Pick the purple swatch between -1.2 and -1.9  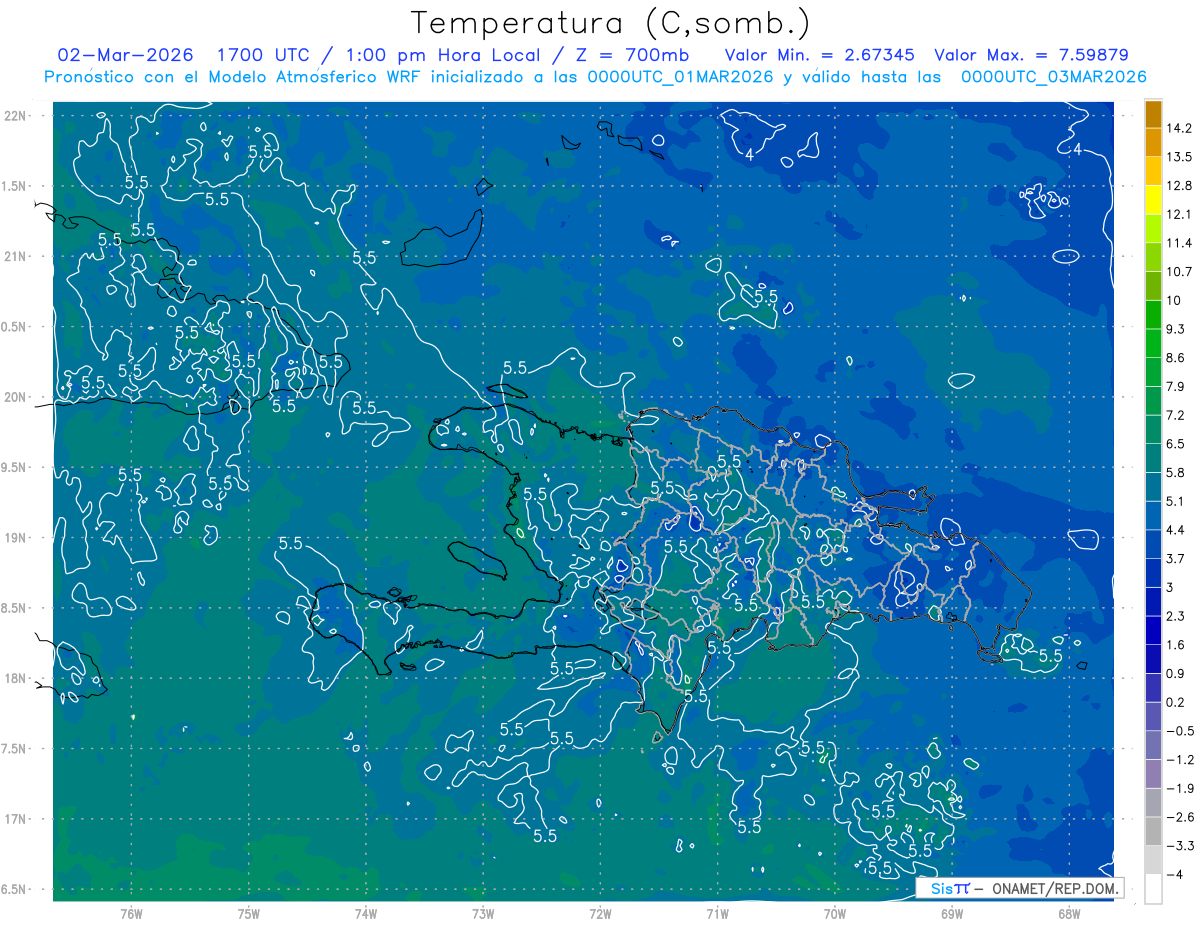point(1153,774)
